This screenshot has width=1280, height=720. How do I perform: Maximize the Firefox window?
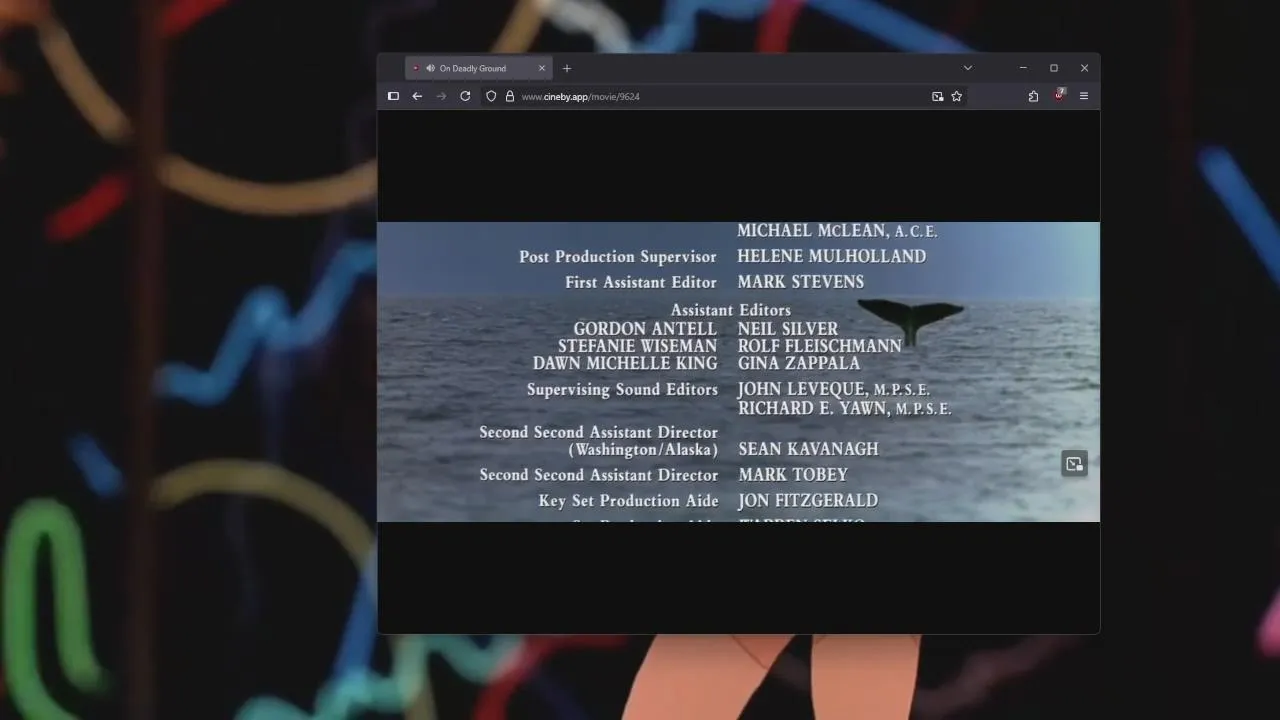(1053, 68)
